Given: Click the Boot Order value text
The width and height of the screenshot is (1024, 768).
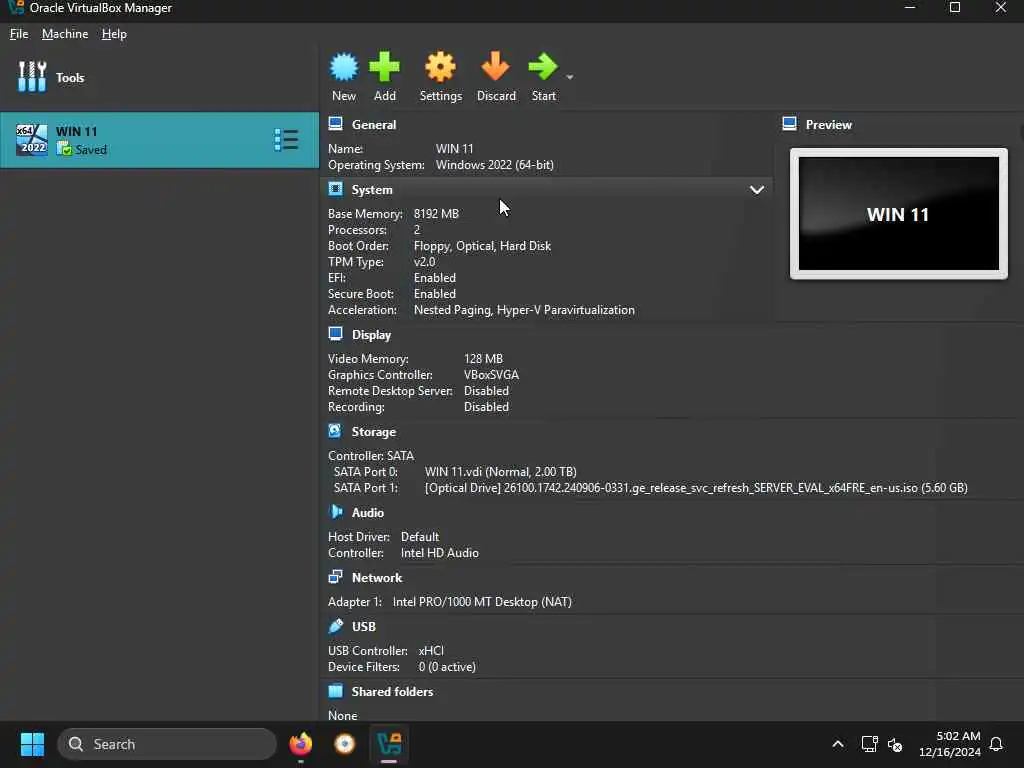Looking at the screenshot, I should click(x=482, y=246).
